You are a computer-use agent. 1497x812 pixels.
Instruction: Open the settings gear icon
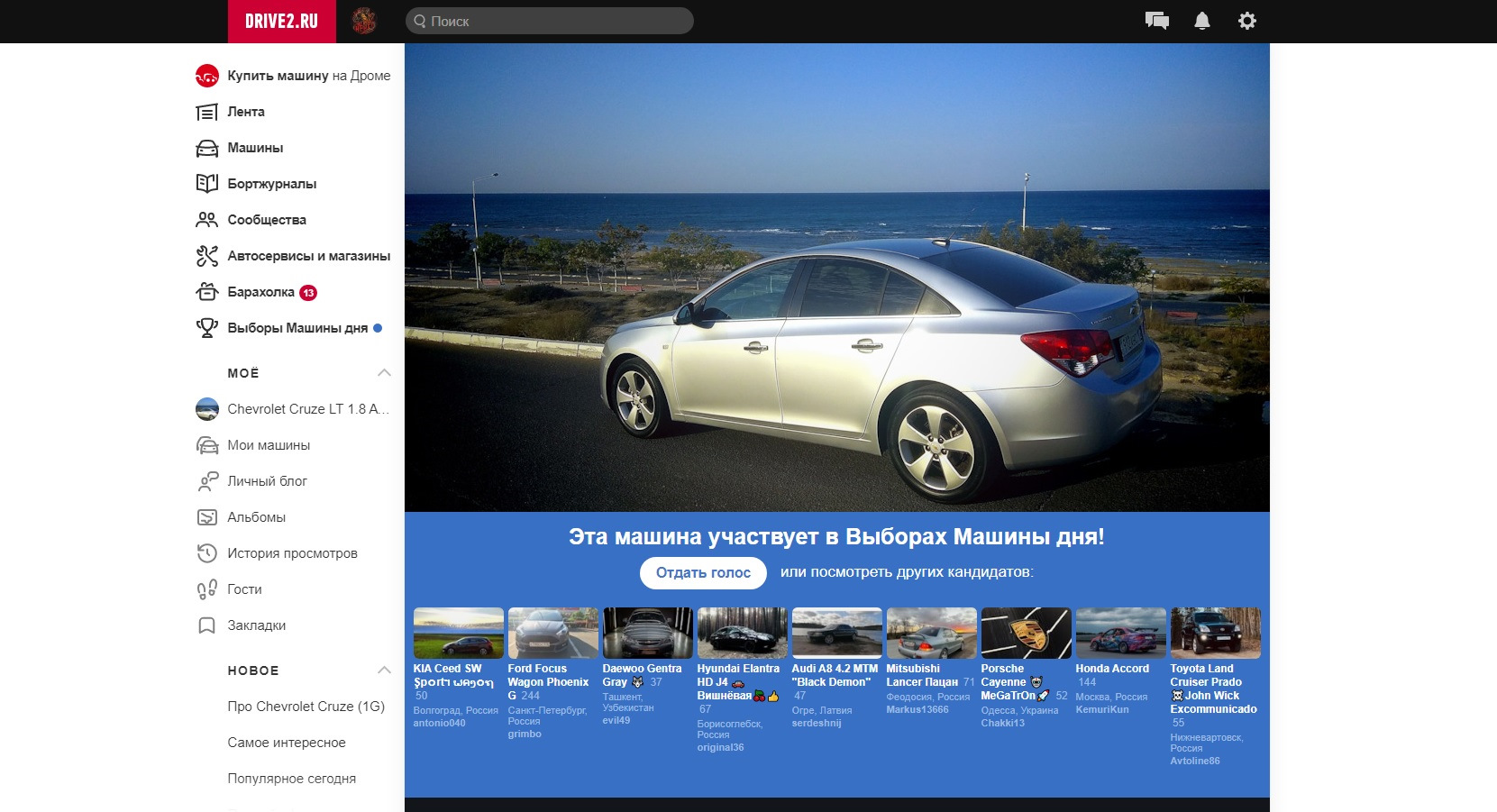[1247, 21]
